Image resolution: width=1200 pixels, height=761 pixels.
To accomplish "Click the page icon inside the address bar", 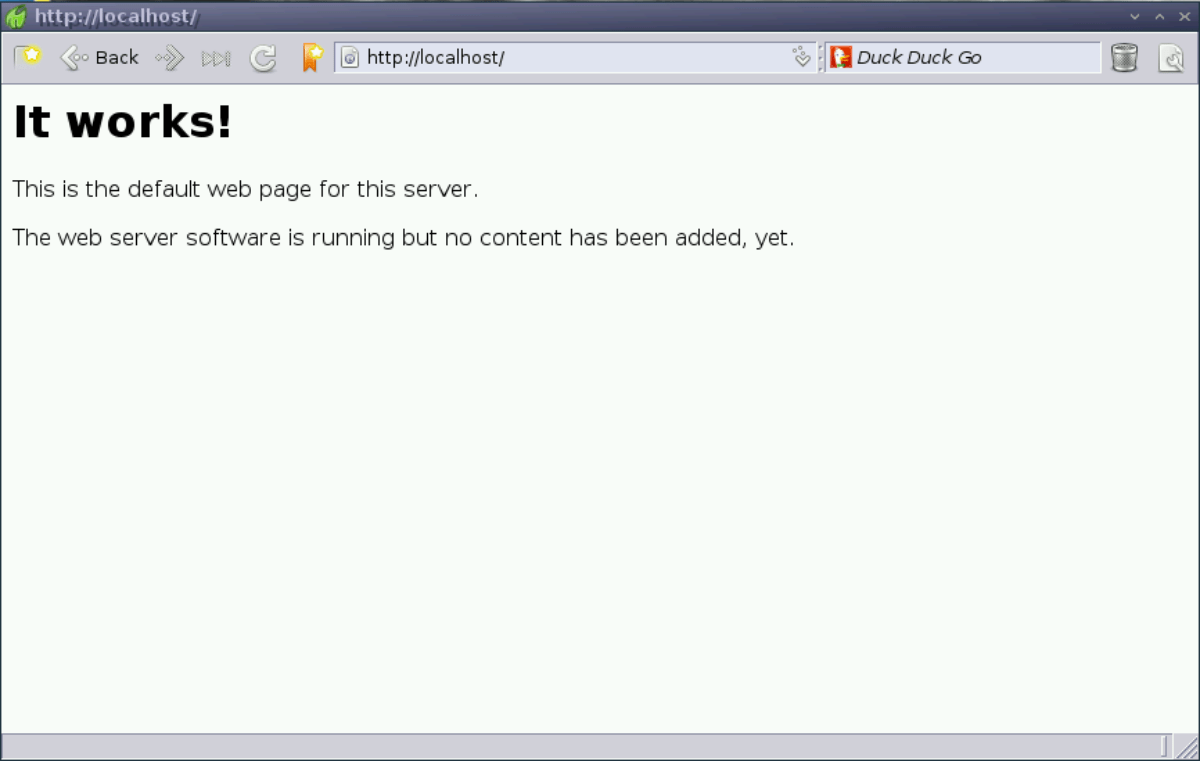I will (350, 58).
